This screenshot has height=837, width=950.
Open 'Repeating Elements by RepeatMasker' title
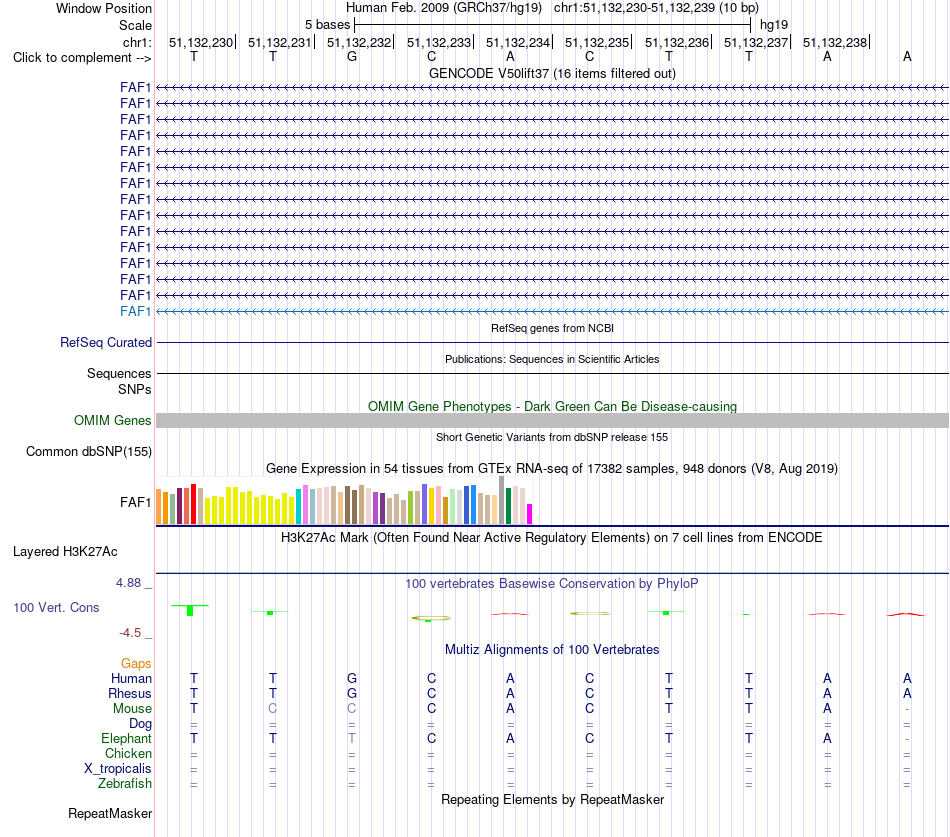(x=552, y=799)
